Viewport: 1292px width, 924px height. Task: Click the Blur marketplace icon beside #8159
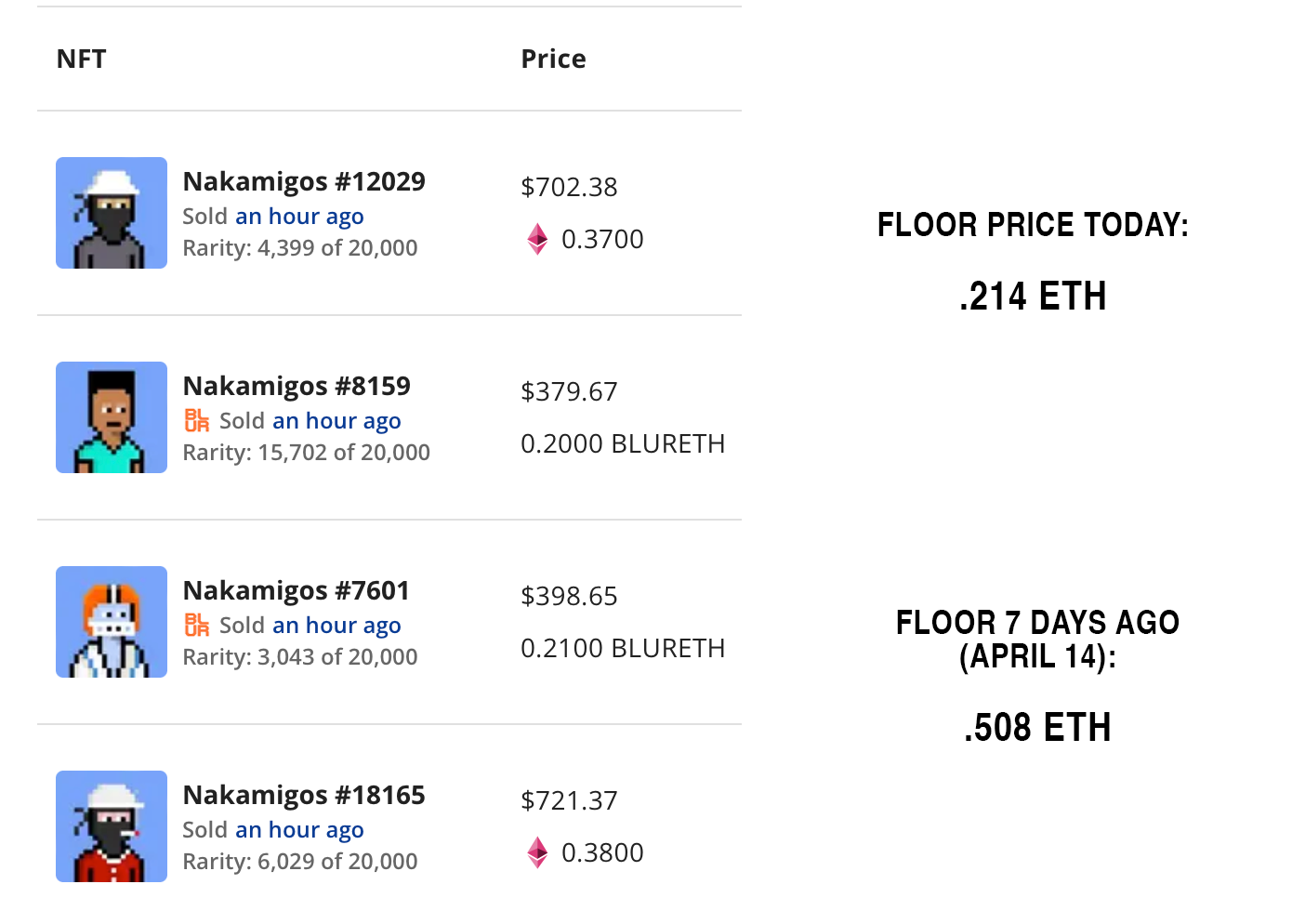click(x=197, y=420)
